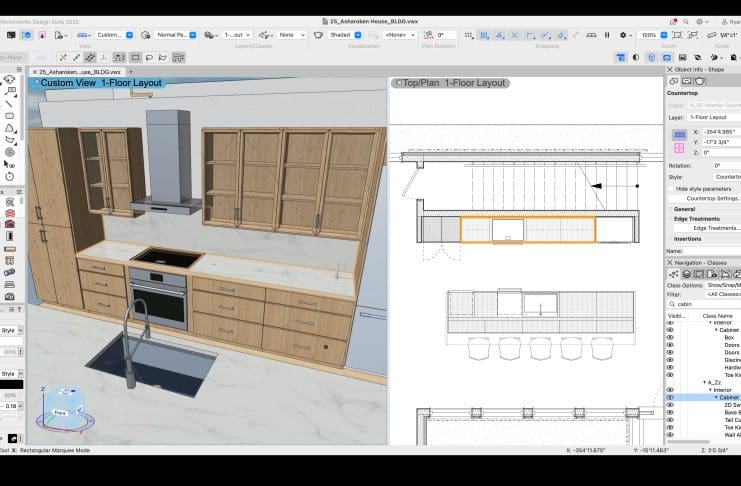Click the Countertop Settings button
The image size is (741, 486).
tap(712, 198)
